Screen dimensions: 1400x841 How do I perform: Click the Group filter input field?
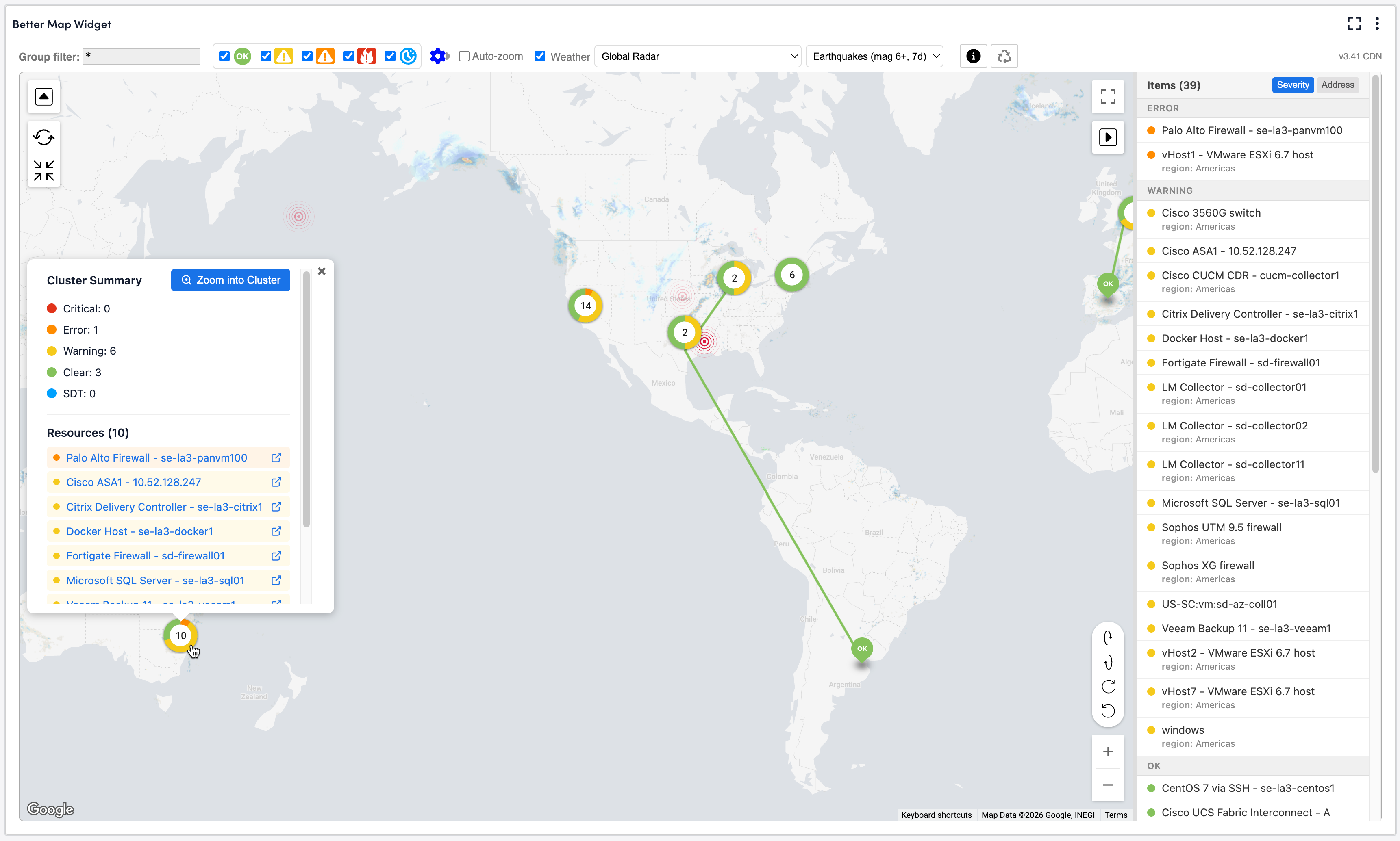(x=141, y=56)
